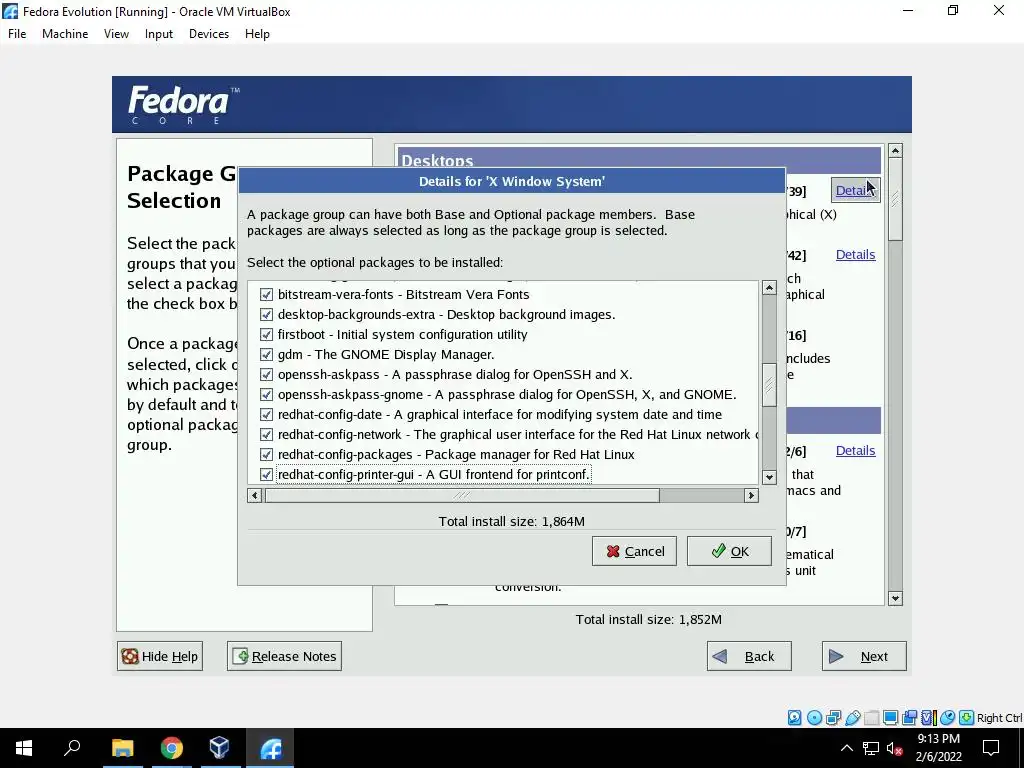The image size is (1024, 768).
Task: Click the network tray icon
Action: (871, 748)
